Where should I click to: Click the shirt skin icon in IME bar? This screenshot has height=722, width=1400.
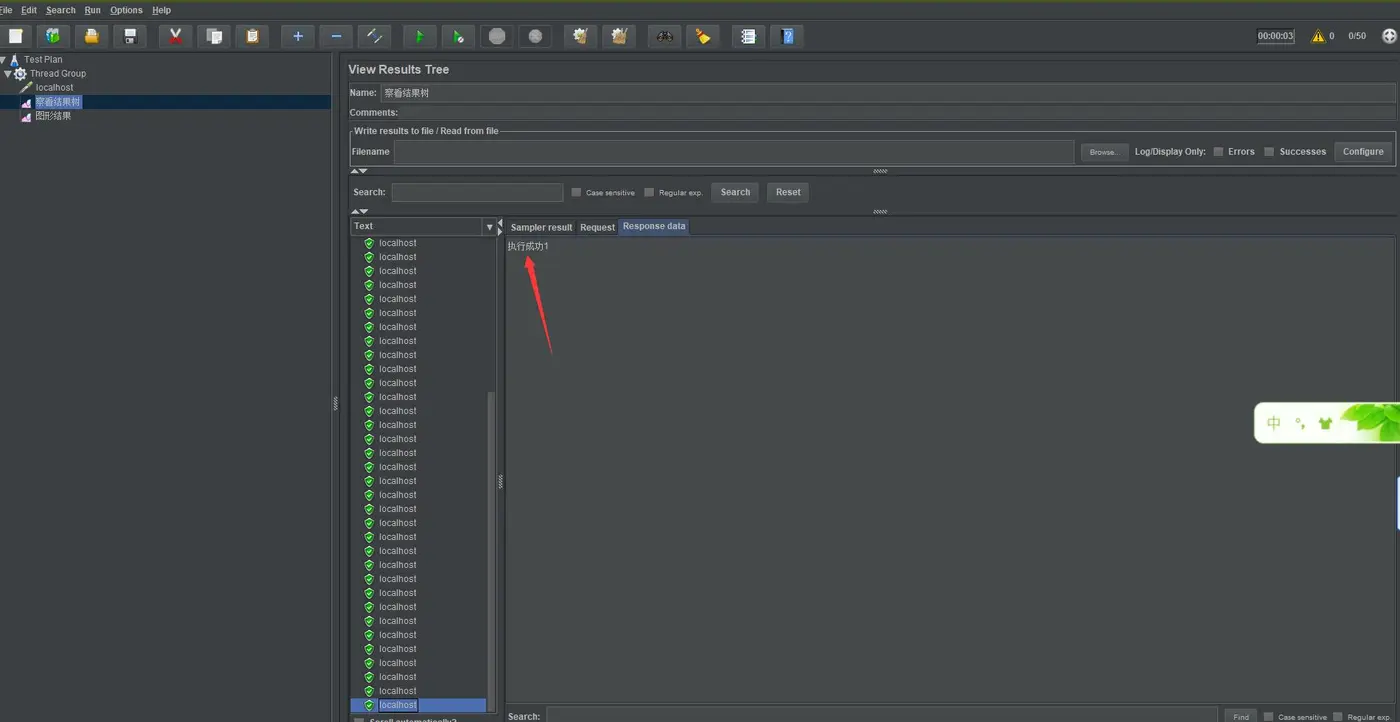1326,423
